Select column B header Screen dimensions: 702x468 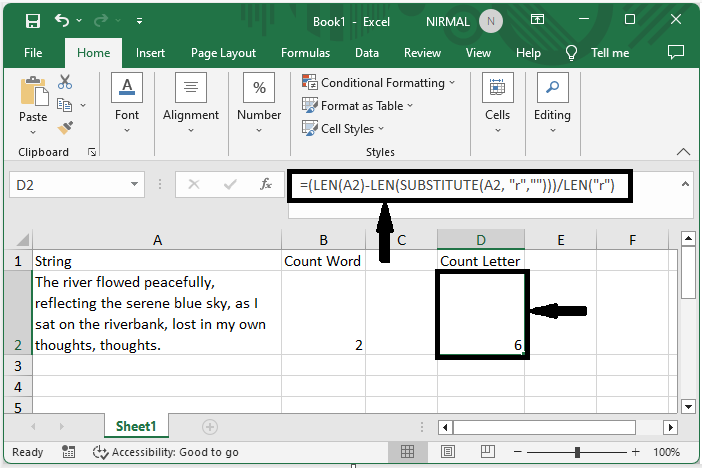(x=323, y=240)
